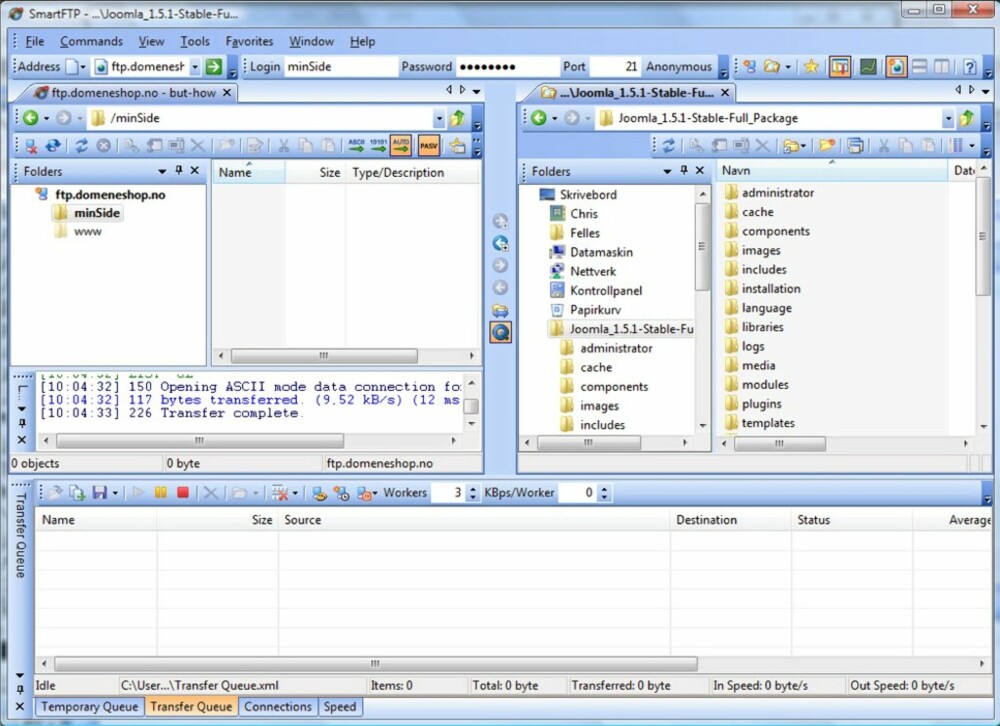Viewport: 1000px width, 726px height.
Task: Click the disconnect icon in remote toolbar
Action: 31,146
